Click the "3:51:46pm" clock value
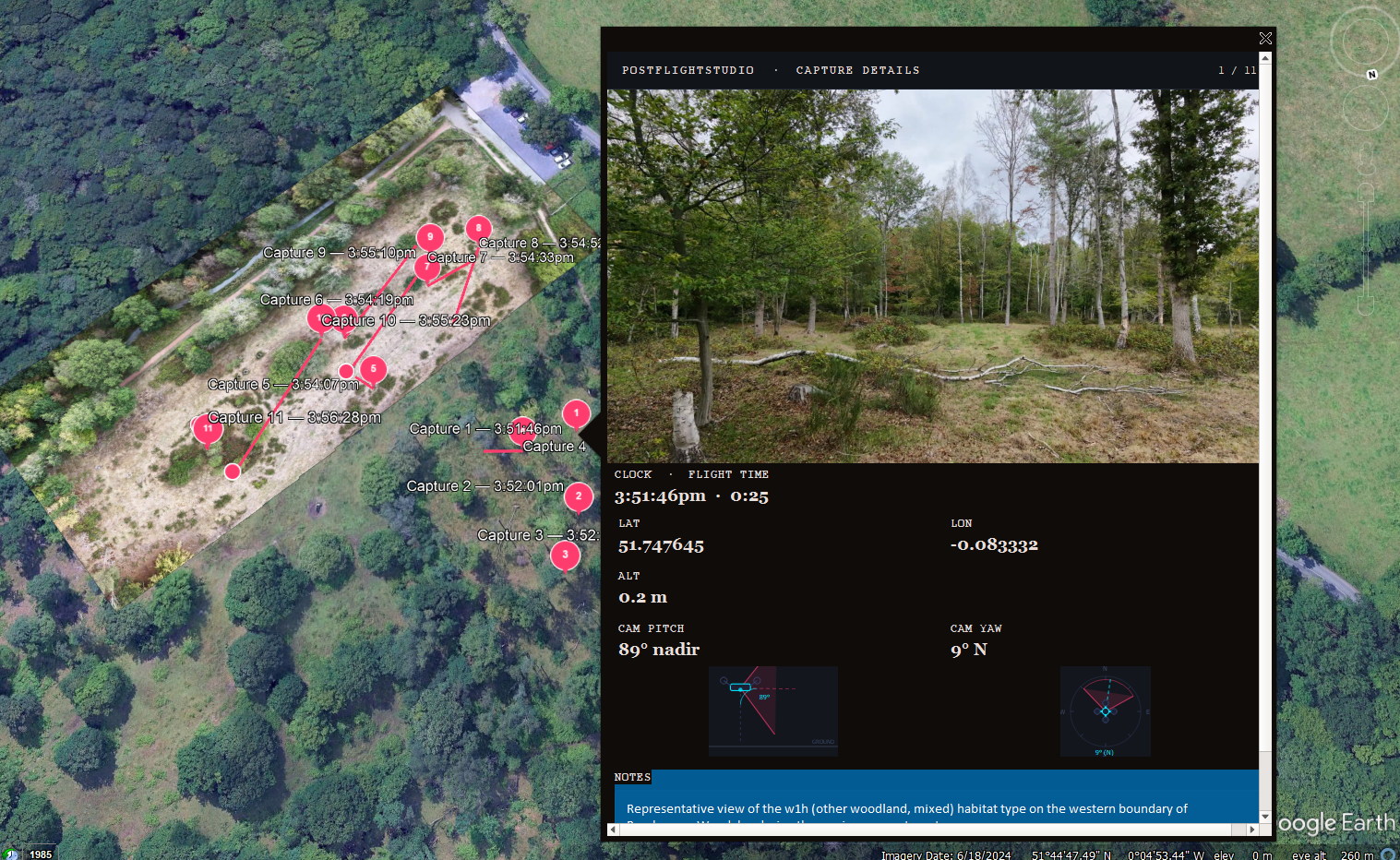Viewport: 1400px width, 860px height. [x=660, y=496]
